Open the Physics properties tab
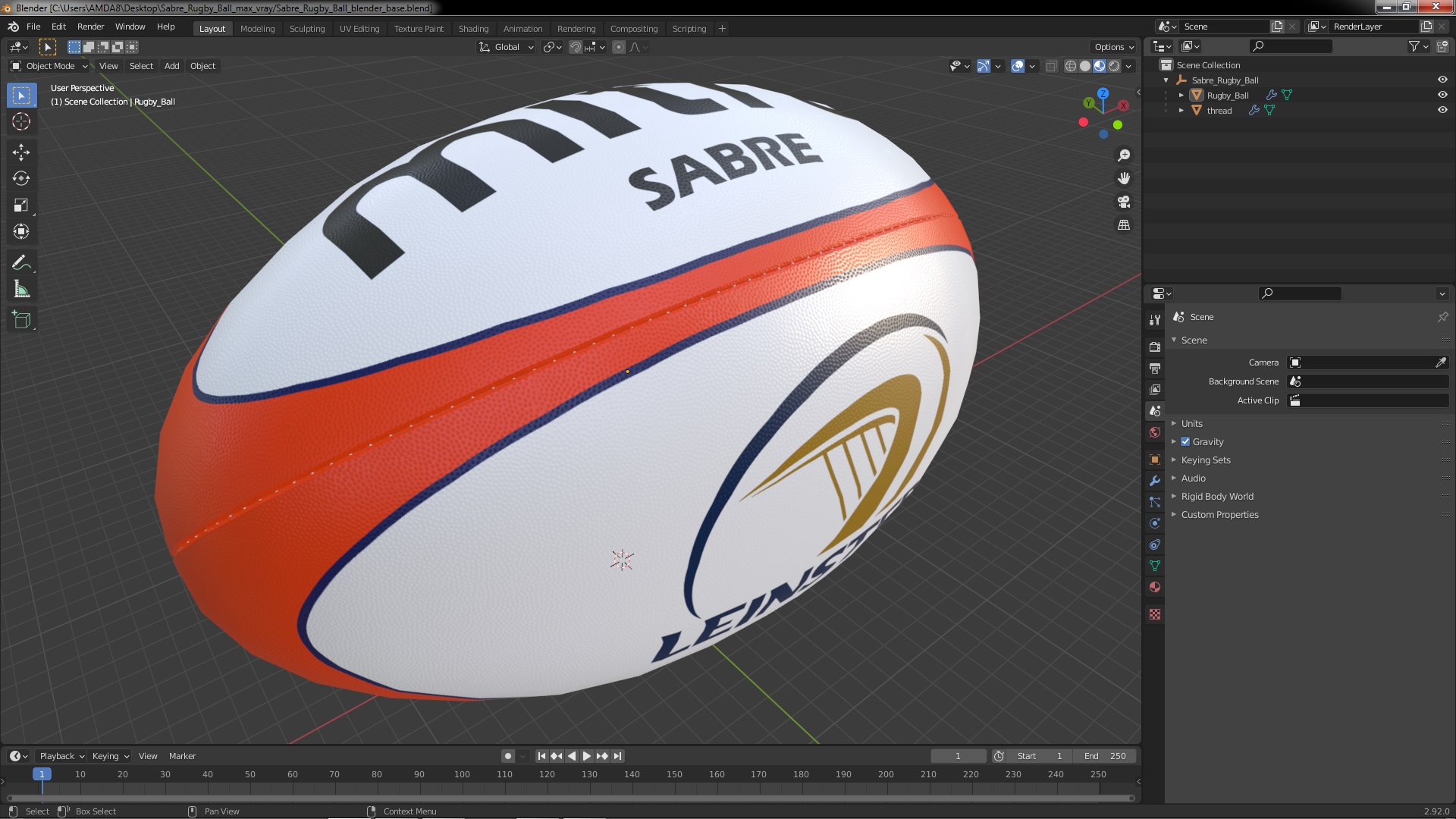1456x819 pixels. pyautogui.click(x=1155, y=523)
